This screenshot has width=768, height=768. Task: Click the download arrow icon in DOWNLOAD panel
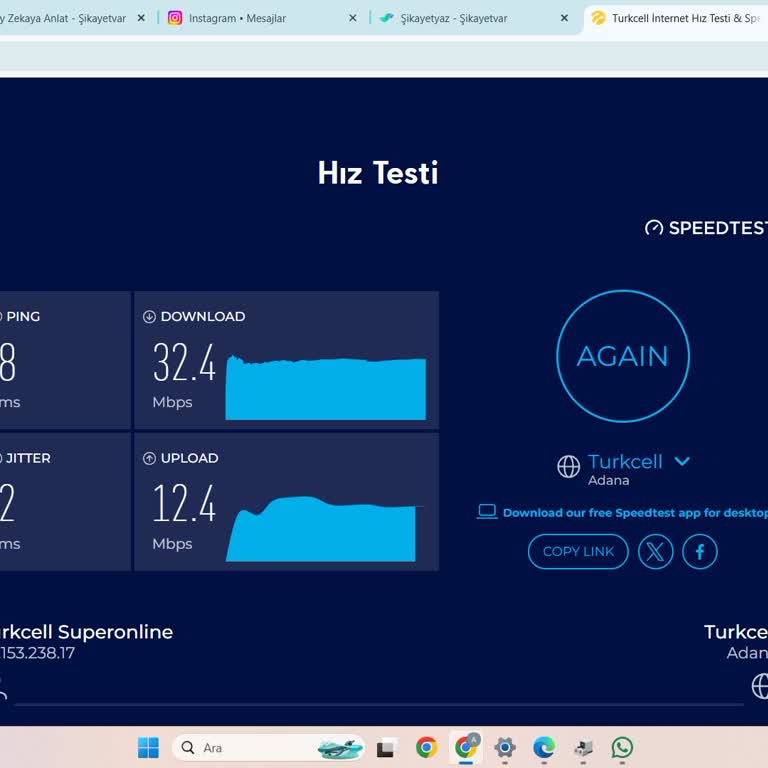coord(149,317)
